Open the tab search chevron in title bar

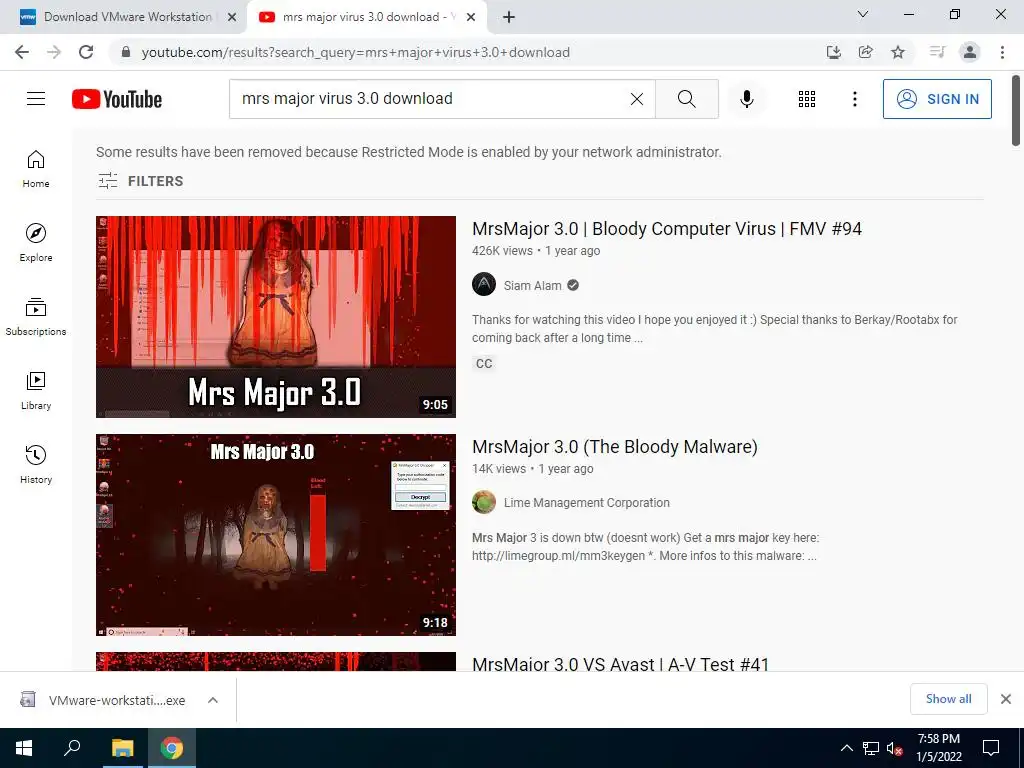pyautogui.click(x=863, y=14)
